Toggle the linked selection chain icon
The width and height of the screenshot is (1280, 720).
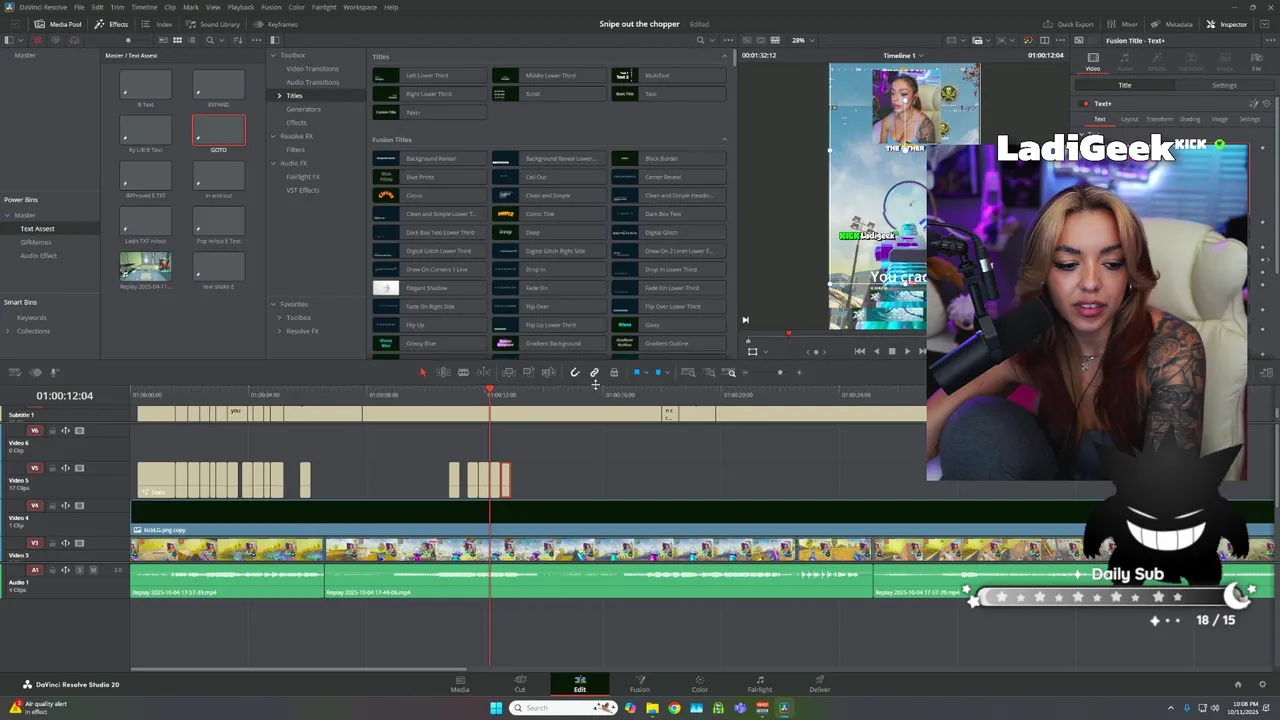pyautogui.click(x=594, y=372)
